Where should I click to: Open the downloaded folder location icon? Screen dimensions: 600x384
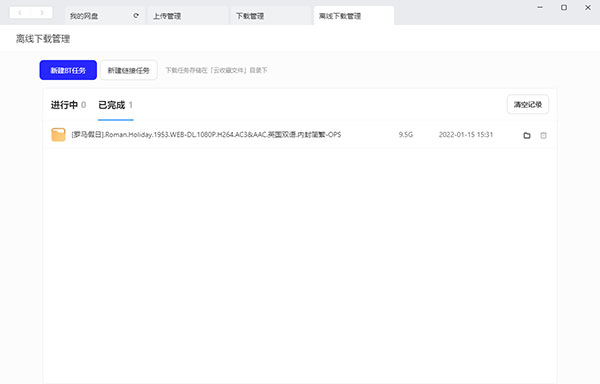[x=527, y=135]
